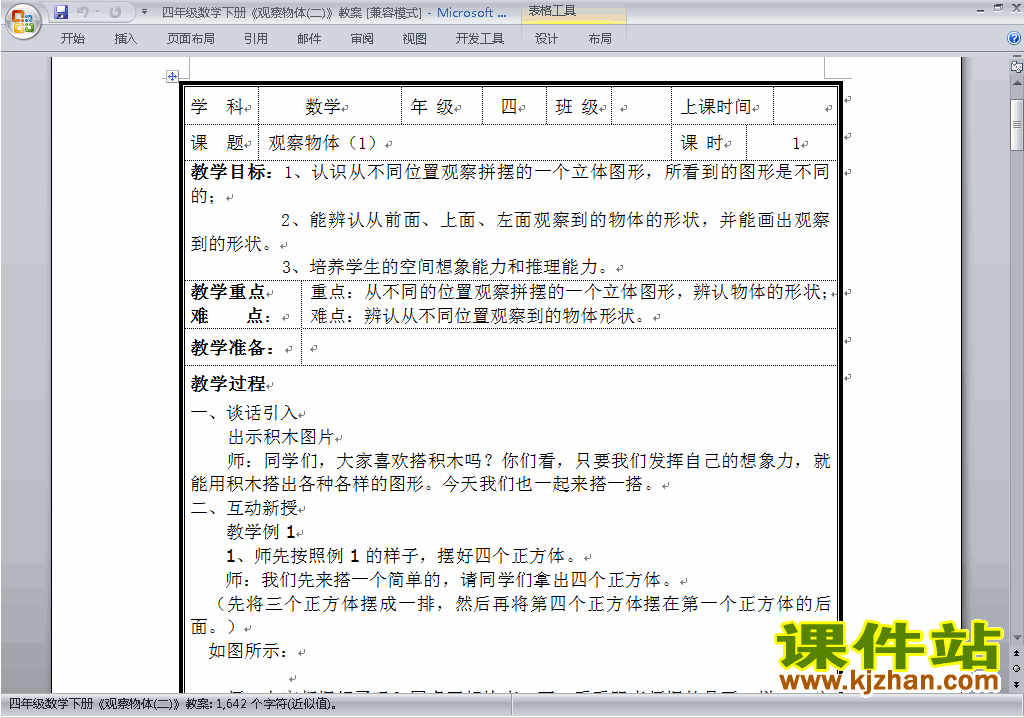The width and height of the screenshot is (1024, 718).
Task: Click the Next Page double-arrow button
Action: point(1016,684)
